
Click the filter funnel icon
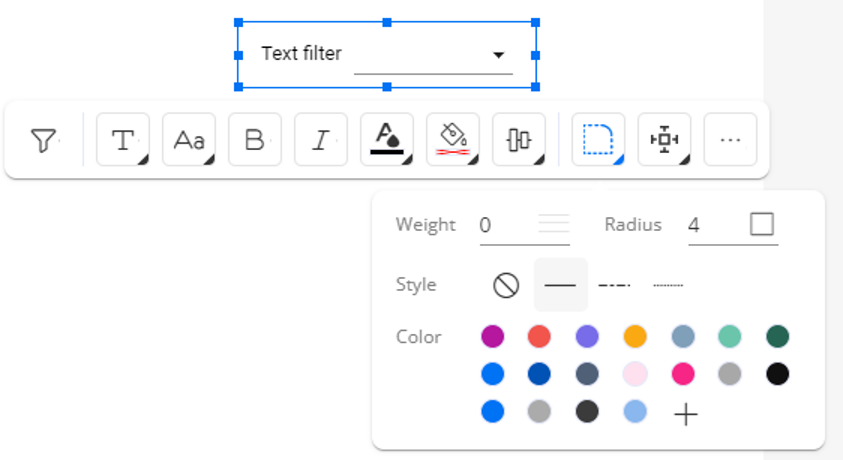tap(44, 140)
